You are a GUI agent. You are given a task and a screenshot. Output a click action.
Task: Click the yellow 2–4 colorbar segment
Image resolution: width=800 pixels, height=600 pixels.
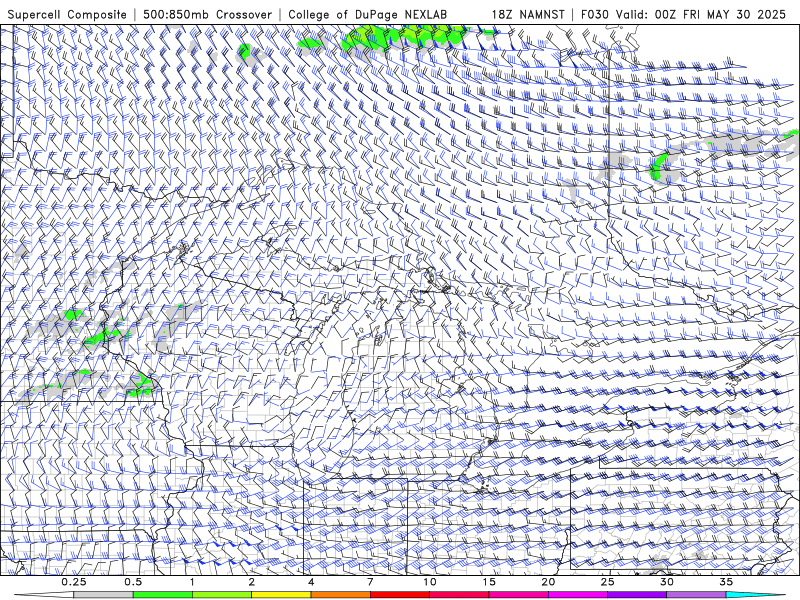281,595
